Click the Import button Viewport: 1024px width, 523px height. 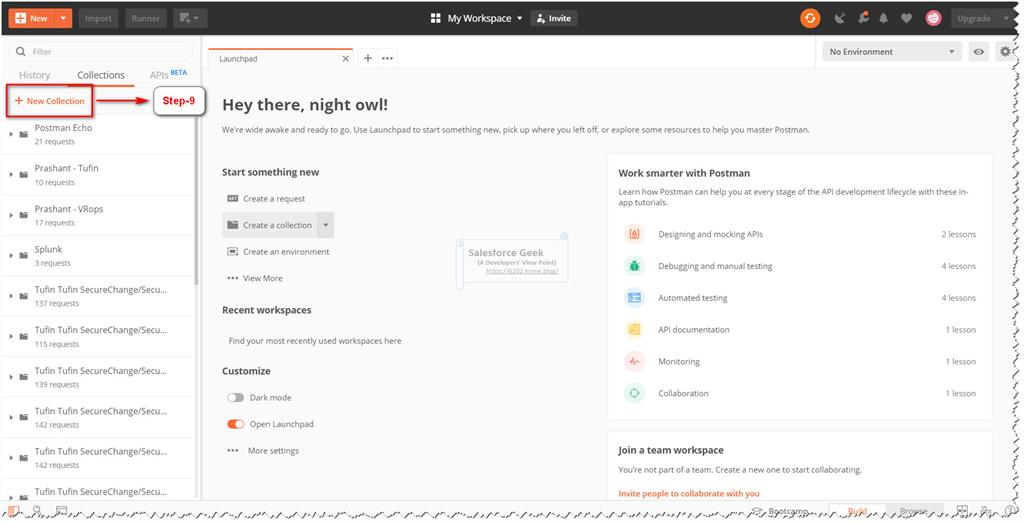(x=98, y=18)
